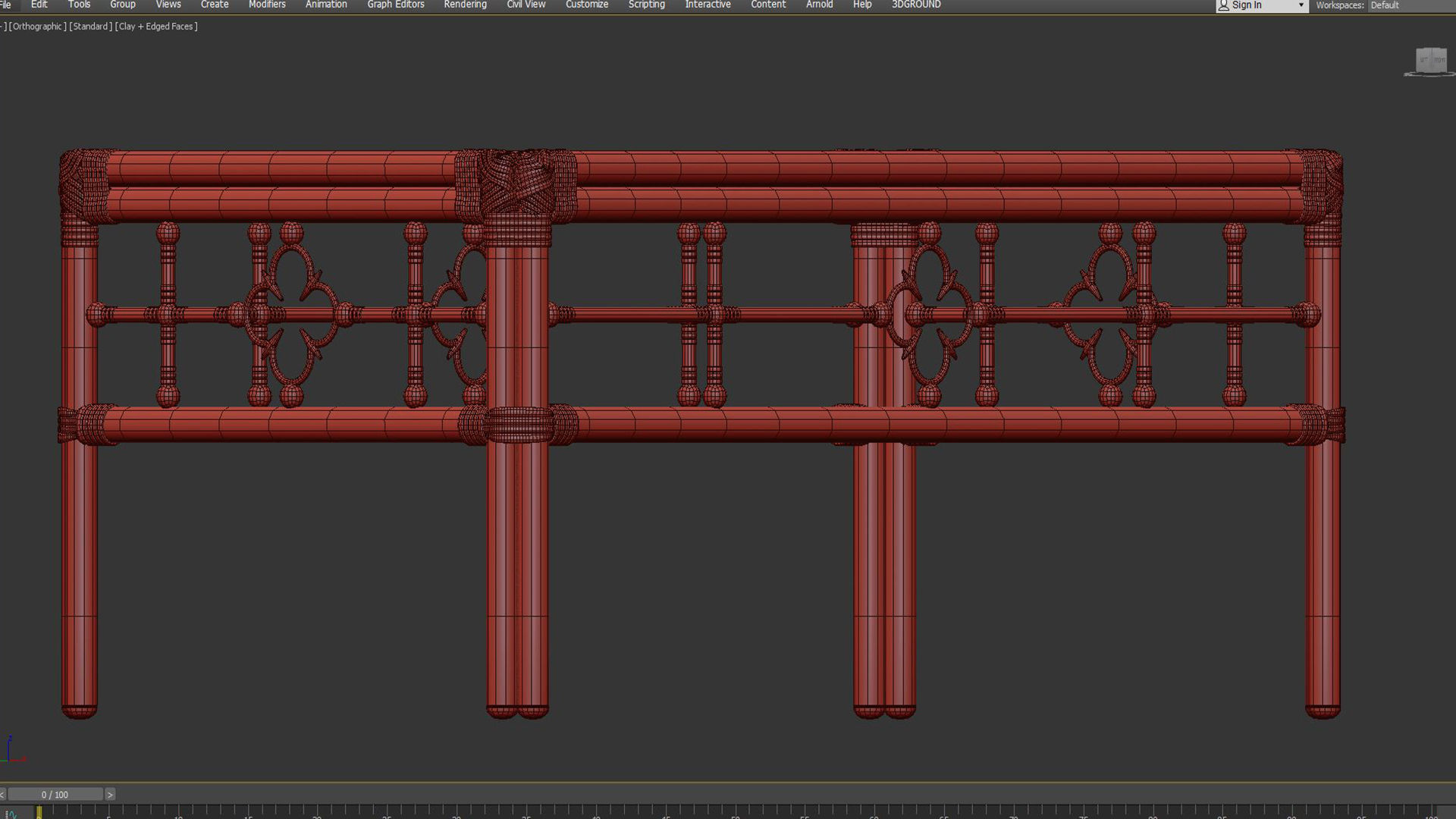Step time slider backward with left arrow
Screen dimensions: 1456x819
[x=2, y=795]
